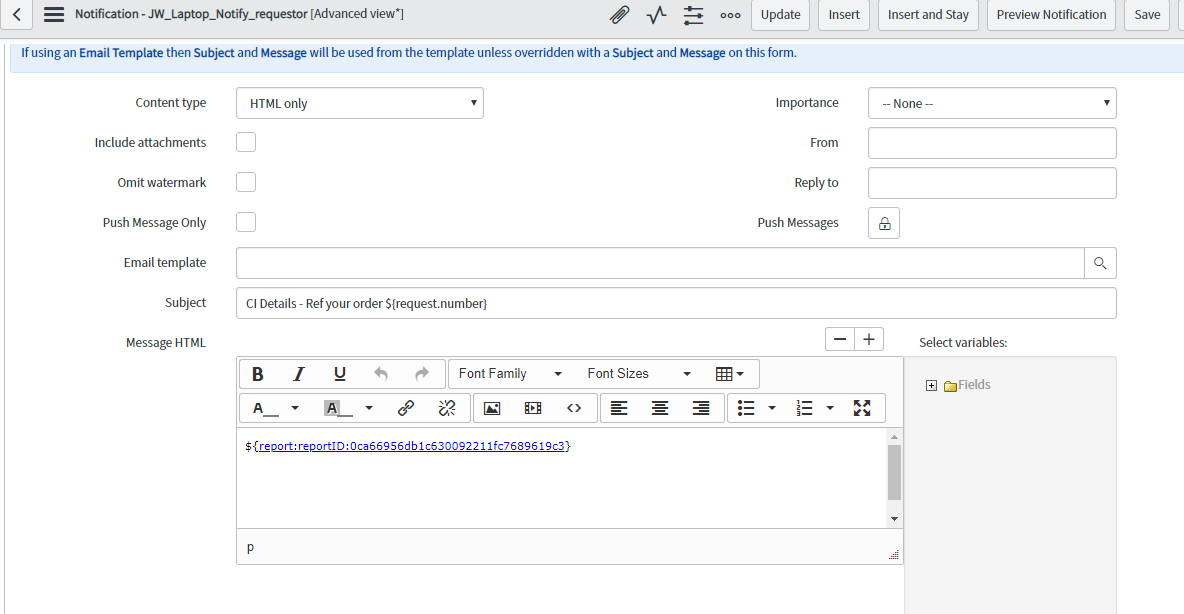Check the Push Message Only checkbox
The height and width of the screenshot is (614, 1184).
pos(246,222)
